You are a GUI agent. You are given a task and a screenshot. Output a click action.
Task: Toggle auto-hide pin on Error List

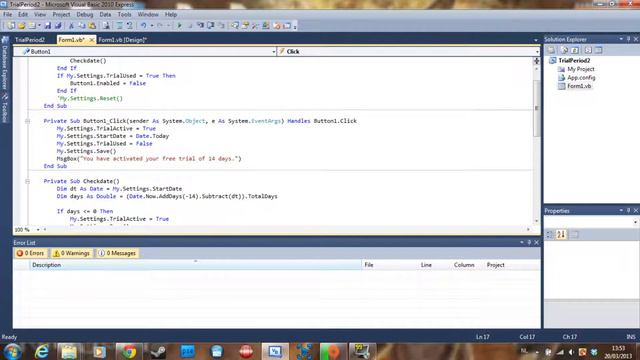pyautogui.click(x=529, y=242)
